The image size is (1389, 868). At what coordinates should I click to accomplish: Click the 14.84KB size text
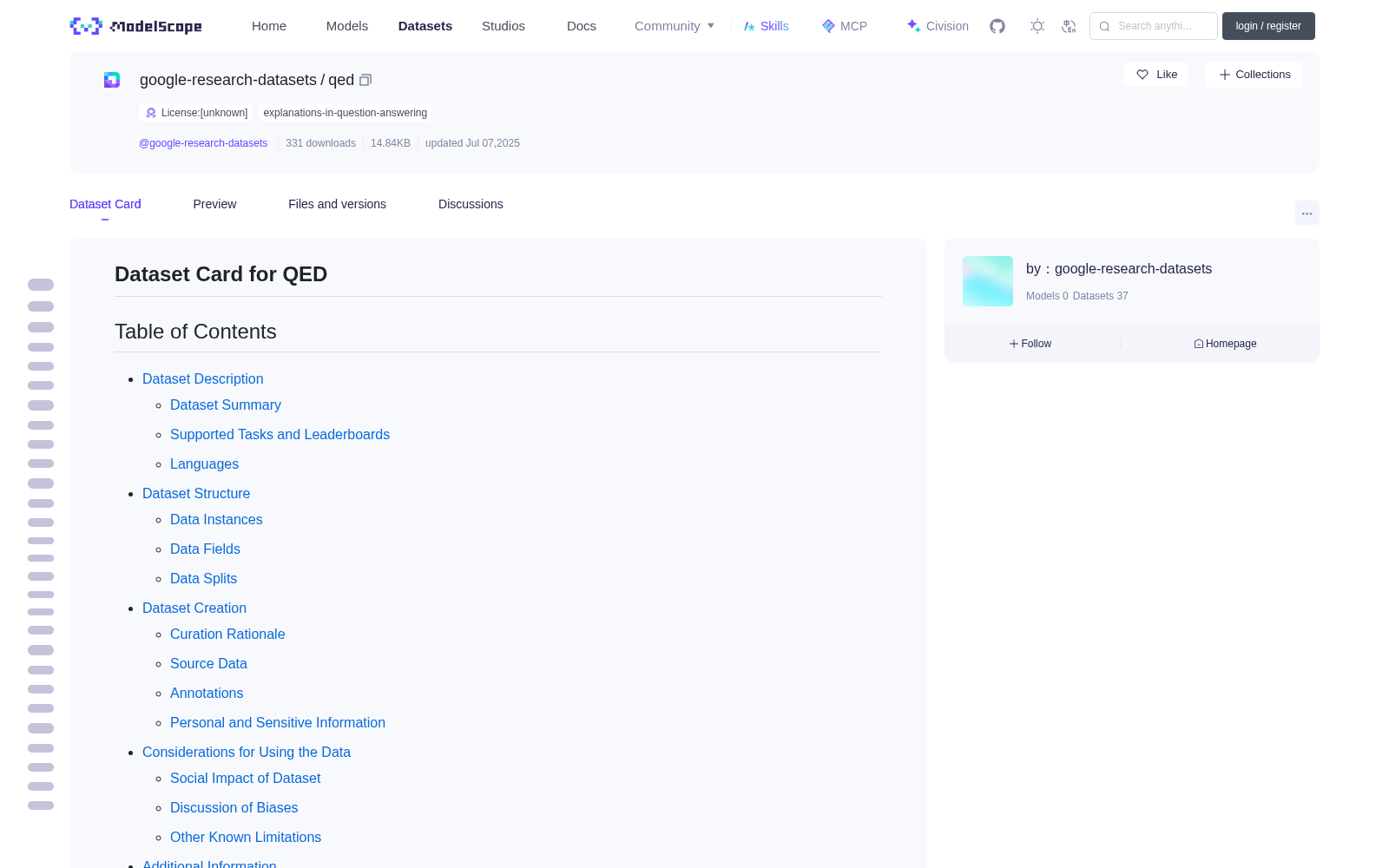(391, 143)
